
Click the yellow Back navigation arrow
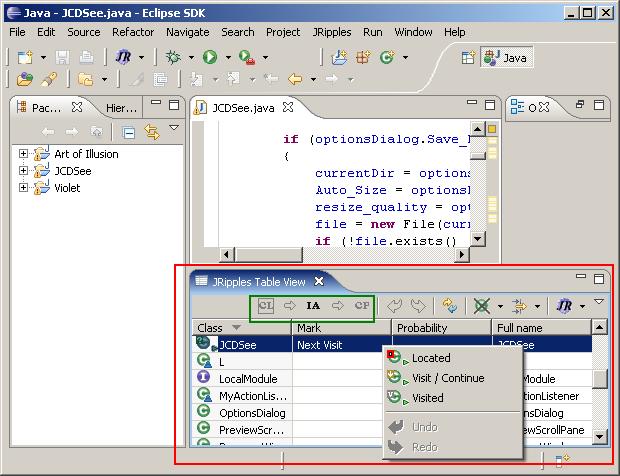[295, 79]
